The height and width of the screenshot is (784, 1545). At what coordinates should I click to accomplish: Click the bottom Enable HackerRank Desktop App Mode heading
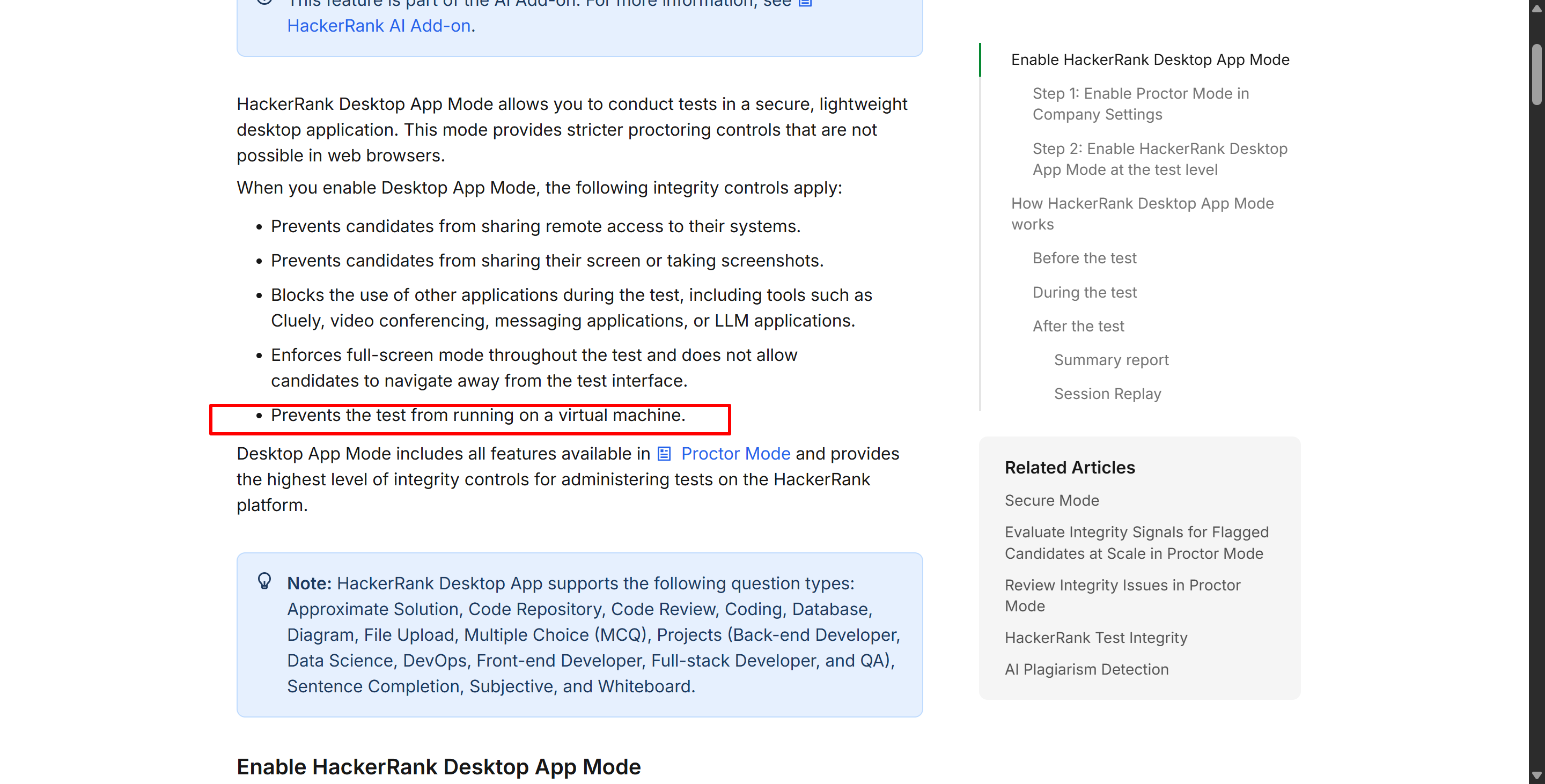[438, 767]
